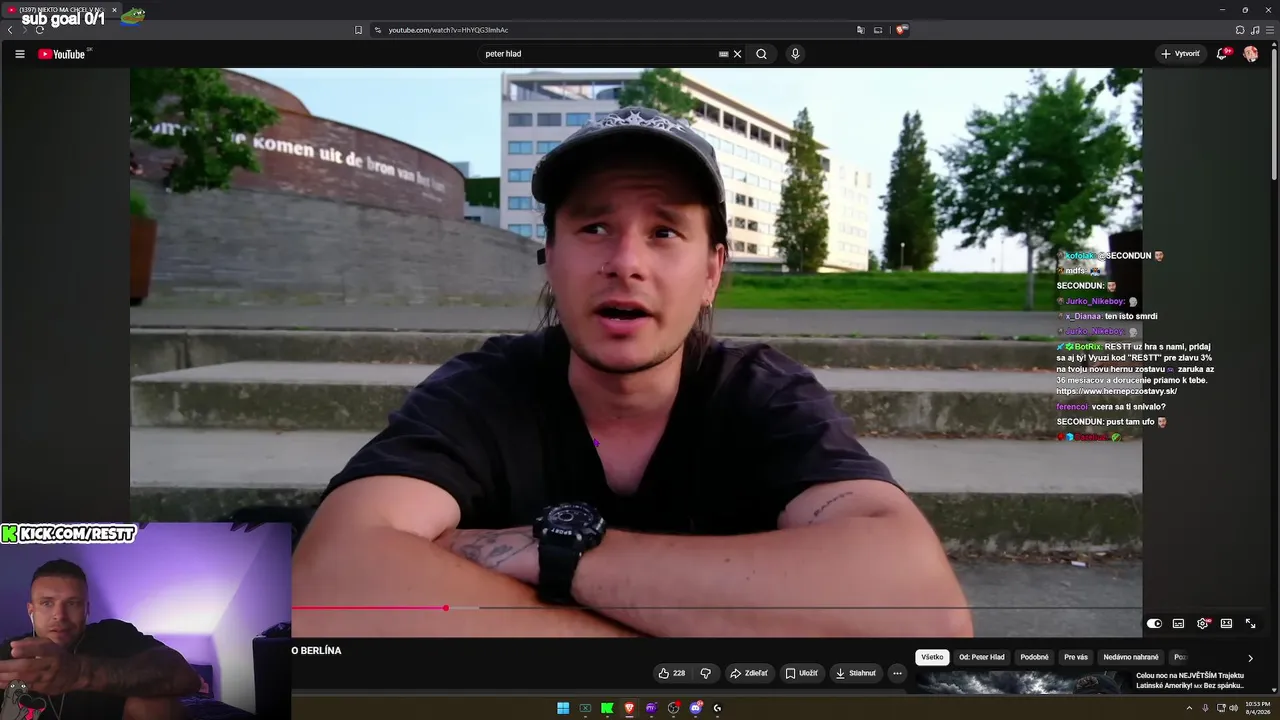Save the video with Uložiť

click(801, 673)
